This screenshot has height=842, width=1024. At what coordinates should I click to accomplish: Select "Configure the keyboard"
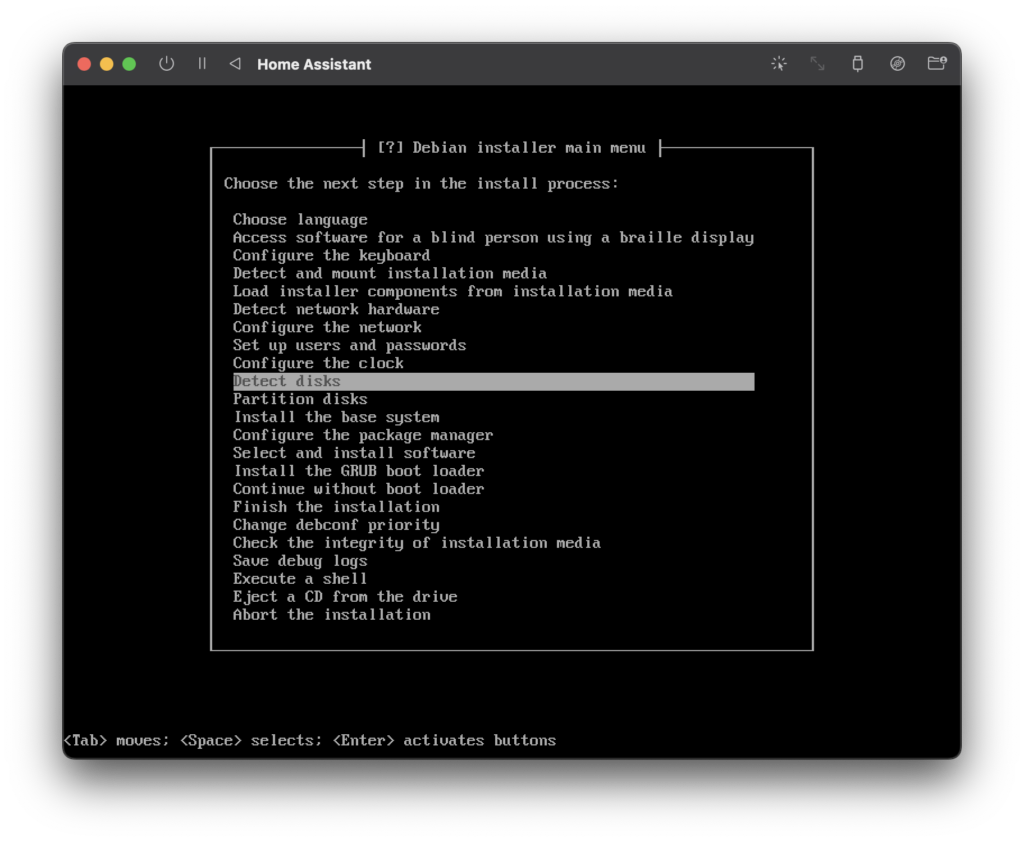point(494,255)
